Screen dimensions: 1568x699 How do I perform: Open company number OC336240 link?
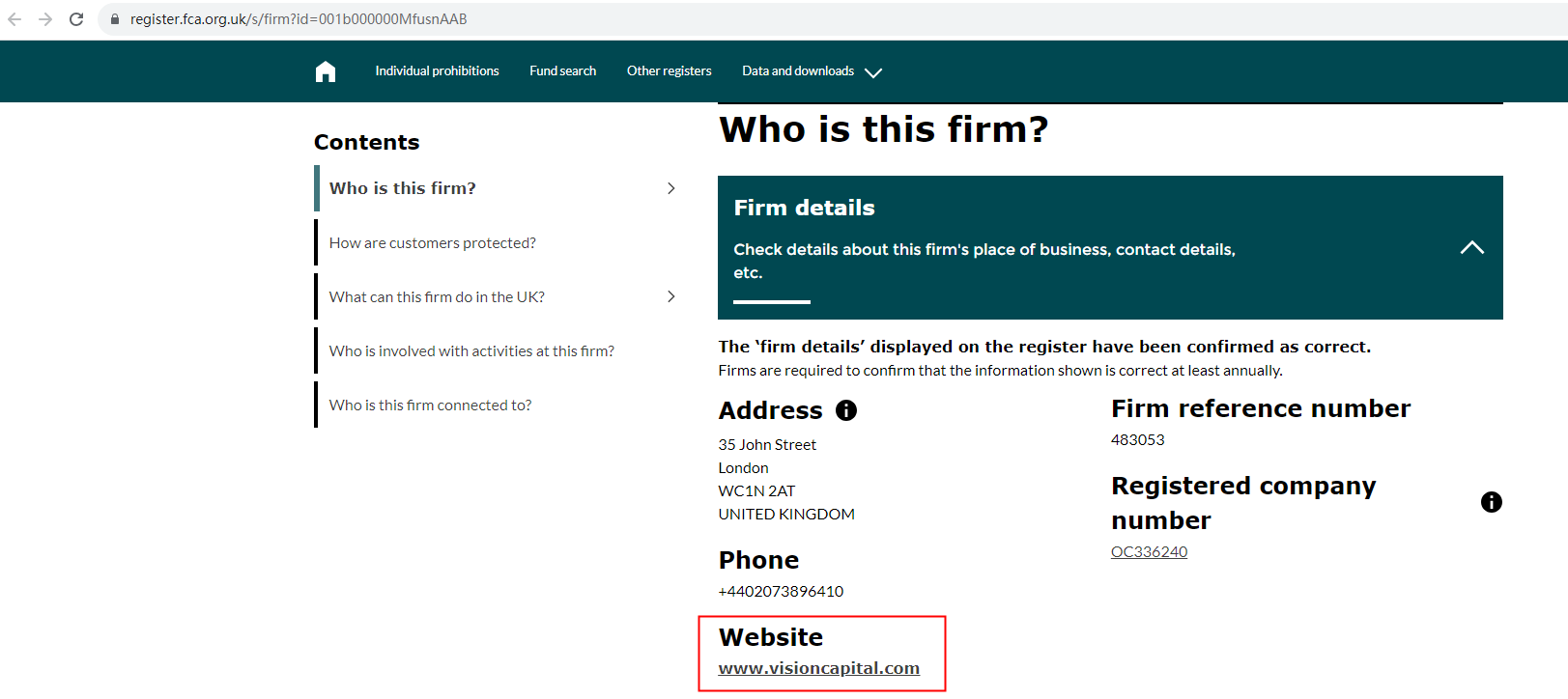[x=1149, y=552]
